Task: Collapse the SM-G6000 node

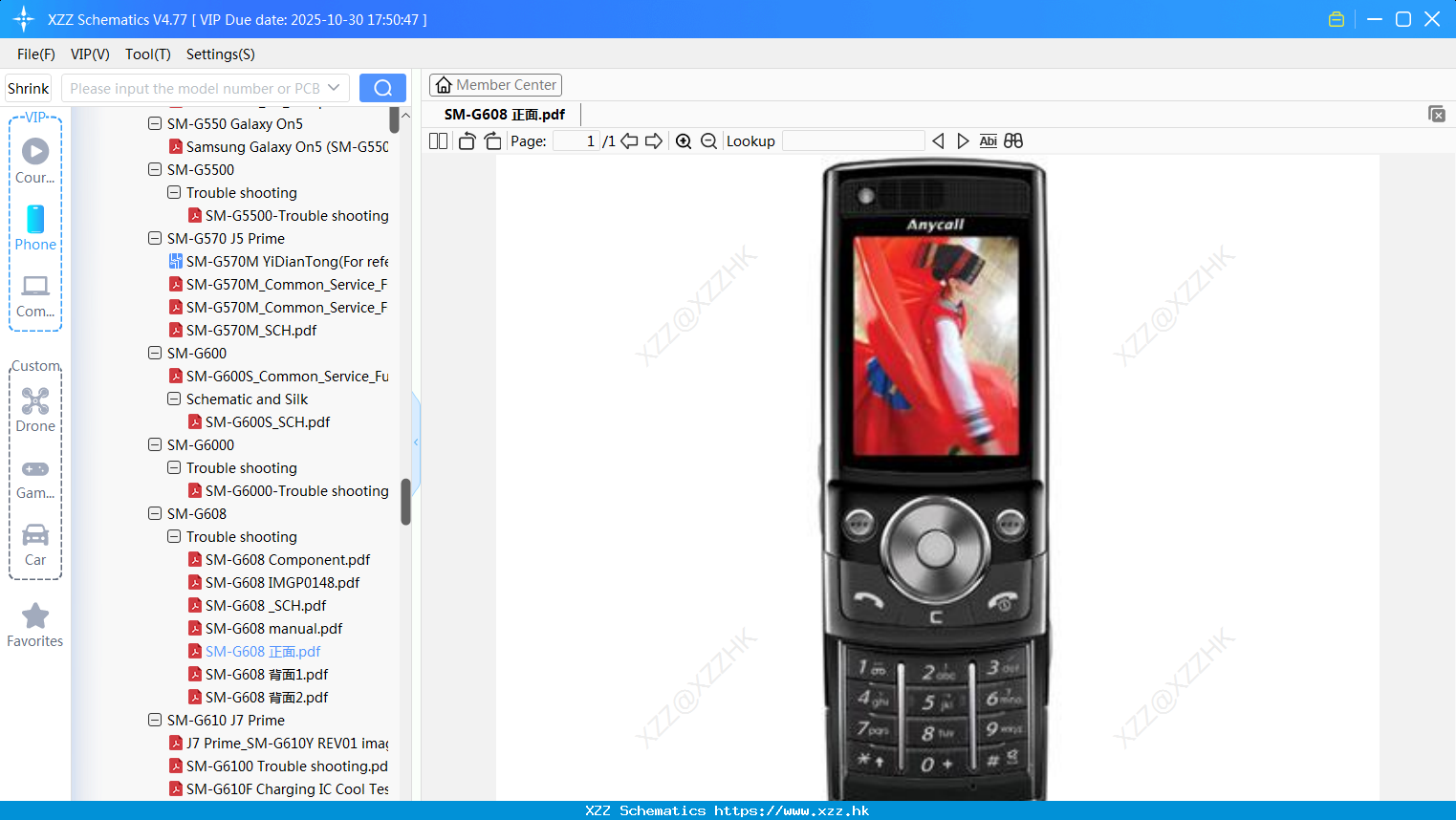Action: click(x=155, y=444)
